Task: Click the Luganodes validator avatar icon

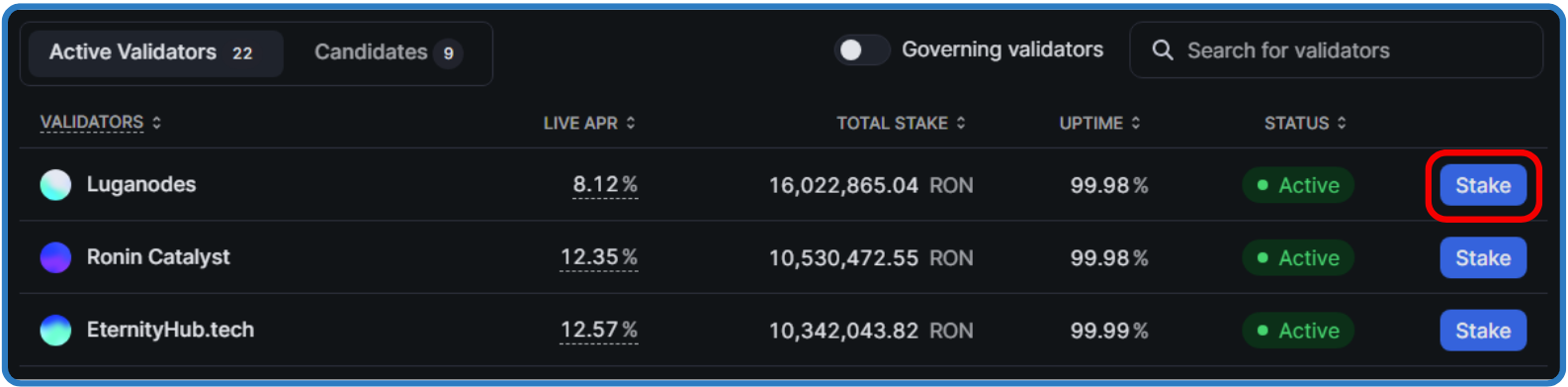Action: tap(55, 185)
